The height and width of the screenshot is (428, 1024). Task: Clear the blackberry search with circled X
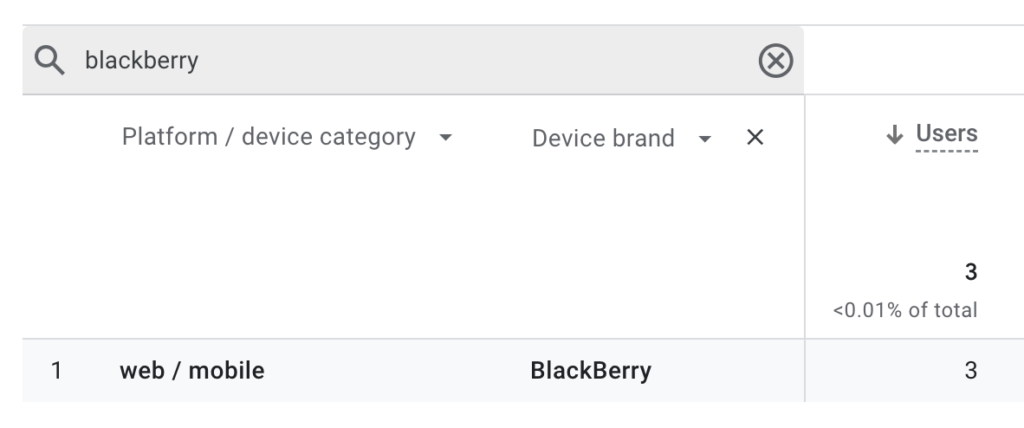(x=775, y=61)
